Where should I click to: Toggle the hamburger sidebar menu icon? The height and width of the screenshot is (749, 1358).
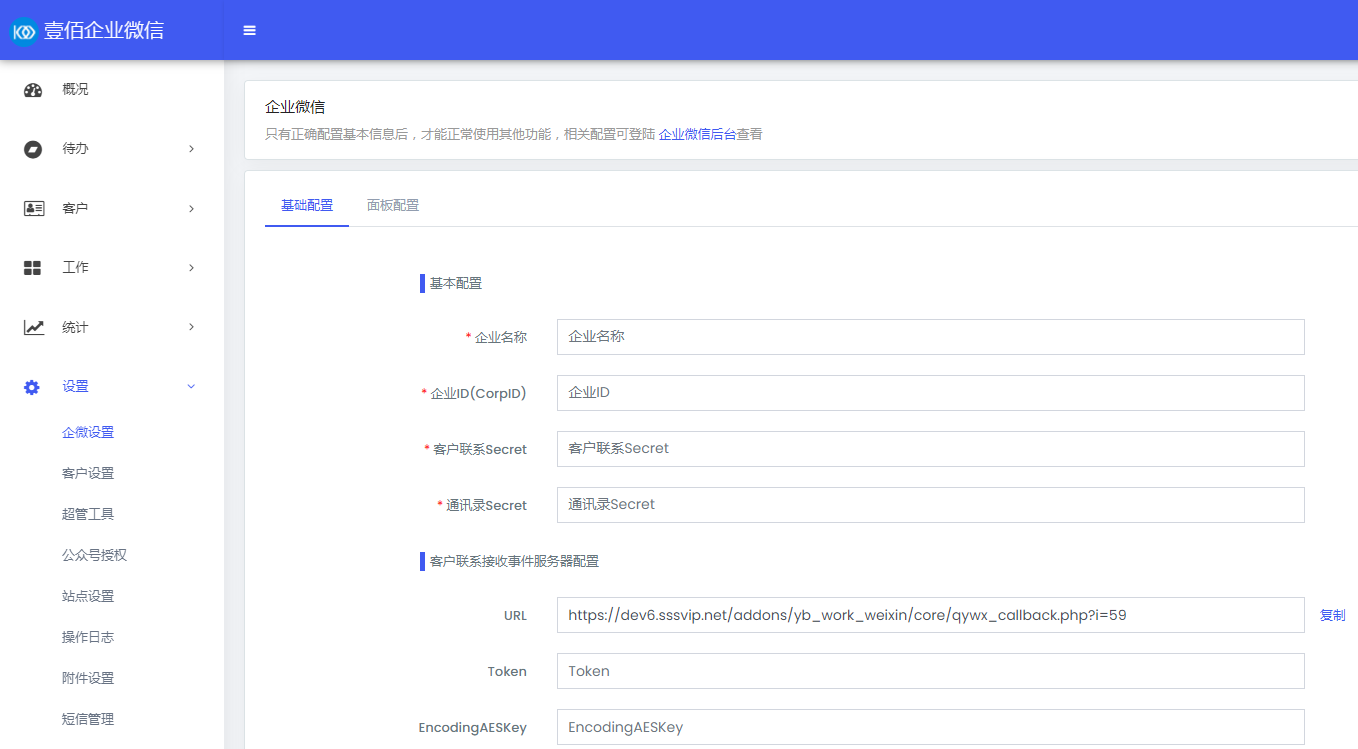click(x=250, y=31)
